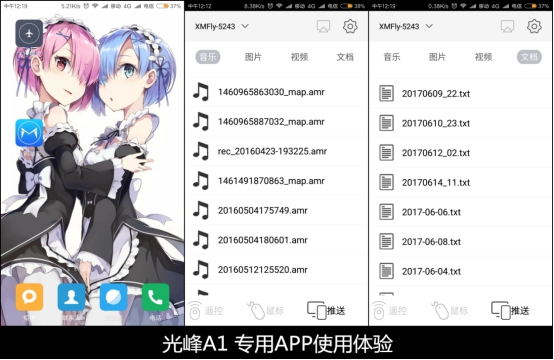
Task: Expand XMFly-5243 device dropdown in music screen
Action: (x=222, y=26)
